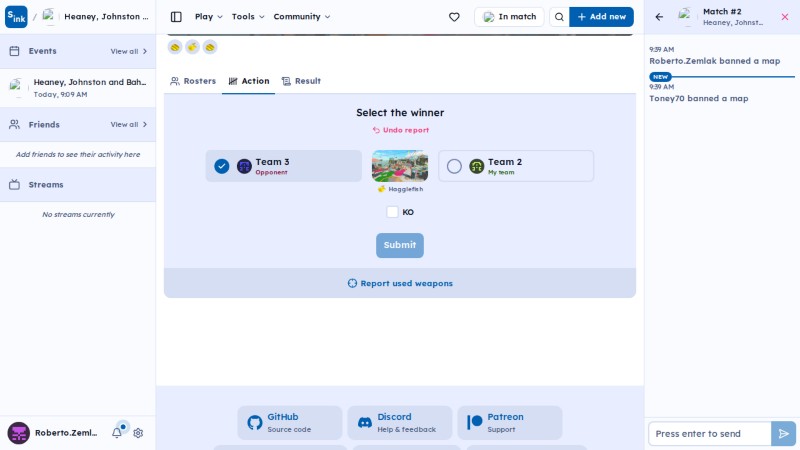Toggle the KO checkbox
The image size is (800, 450).
(x=392, y=212)
